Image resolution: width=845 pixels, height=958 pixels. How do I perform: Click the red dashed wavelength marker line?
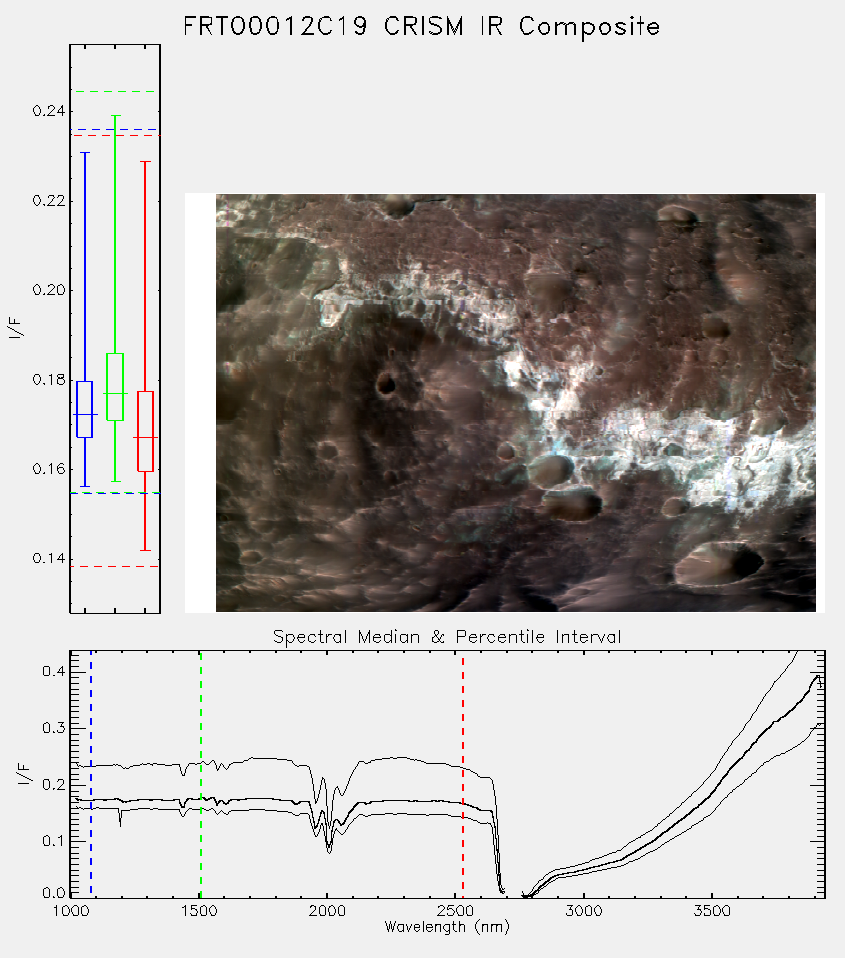[x=463, y=773]
